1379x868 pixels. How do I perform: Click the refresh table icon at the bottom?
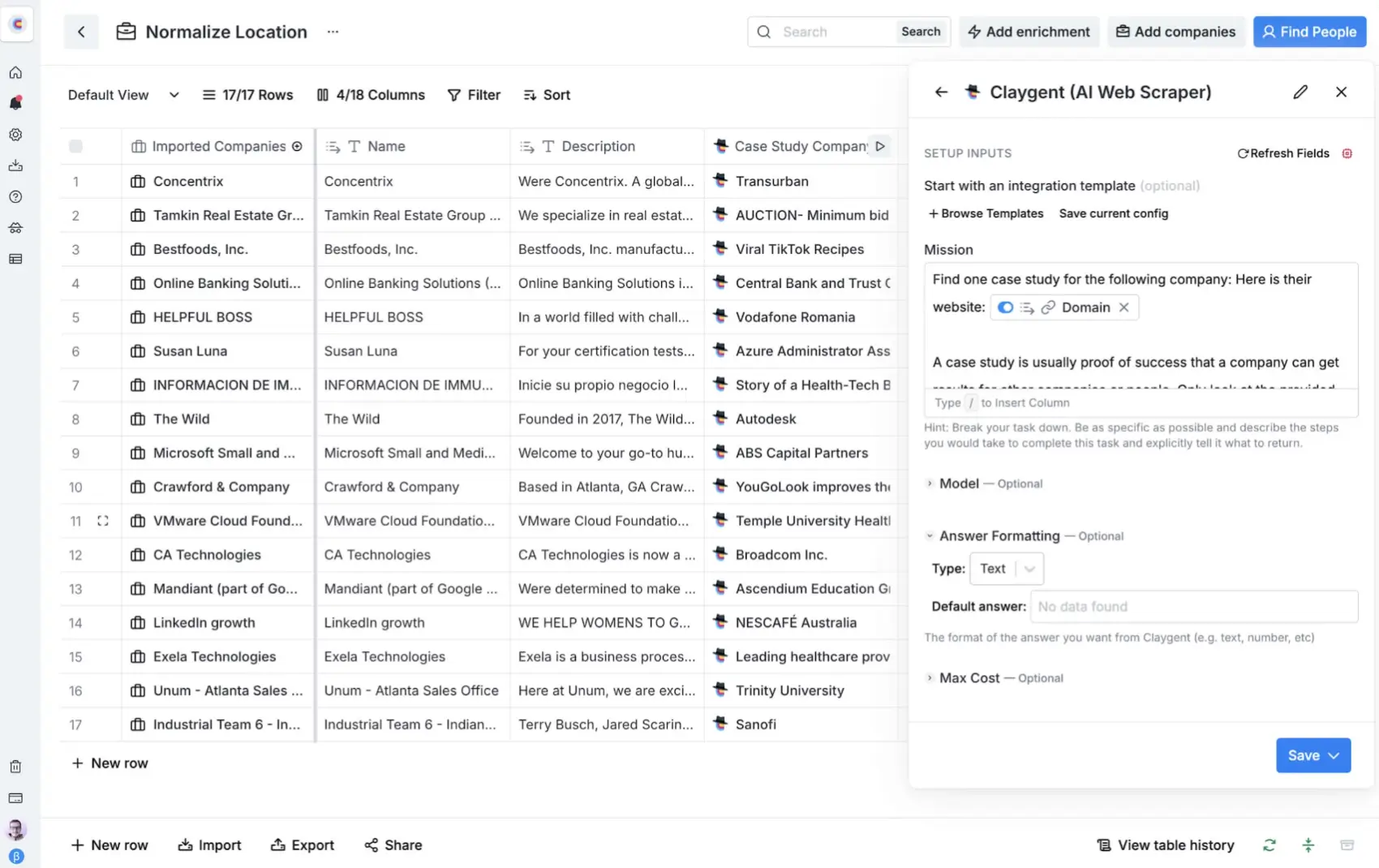click(1269, 845)
